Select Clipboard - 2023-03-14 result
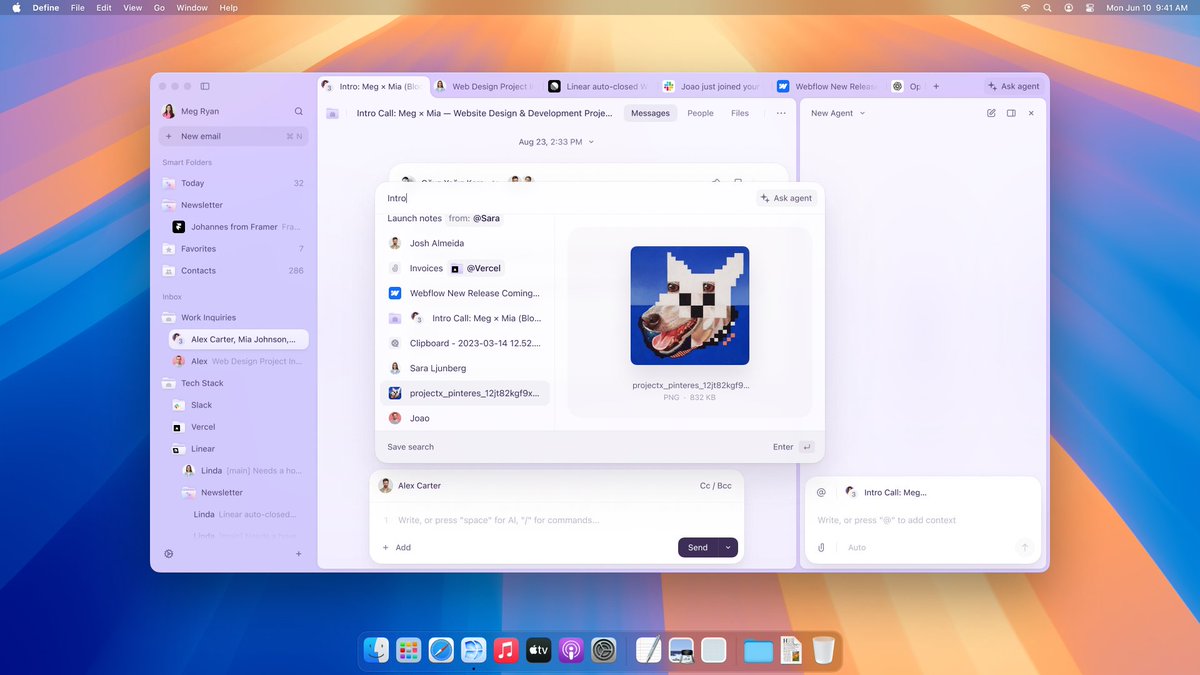Image resolution: width=1200 pixels, height=675 pixels. point(465,343)
